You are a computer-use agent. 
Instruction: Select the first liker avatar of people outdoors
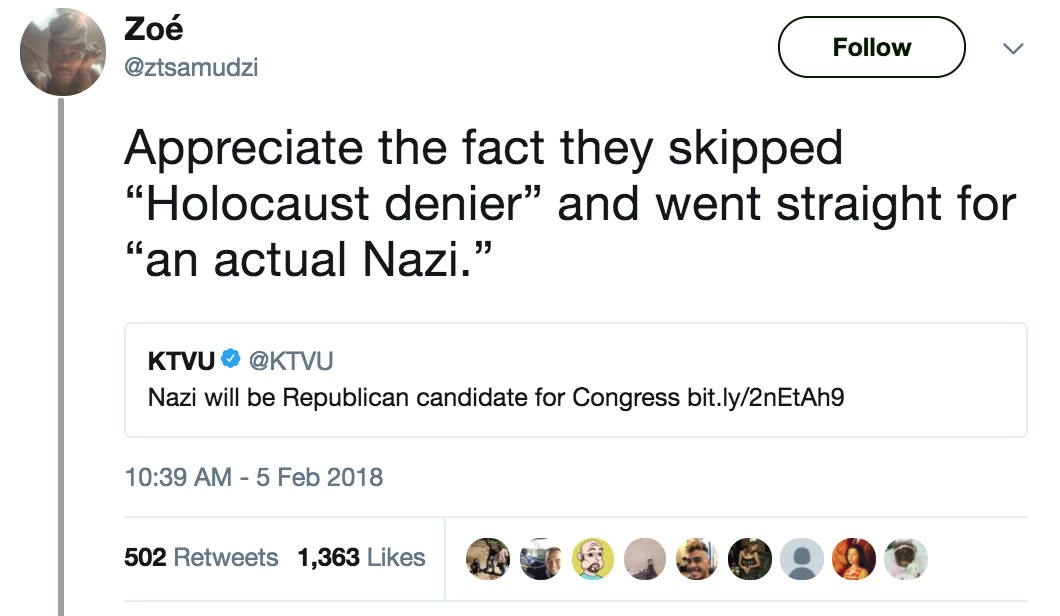[489, 558]
